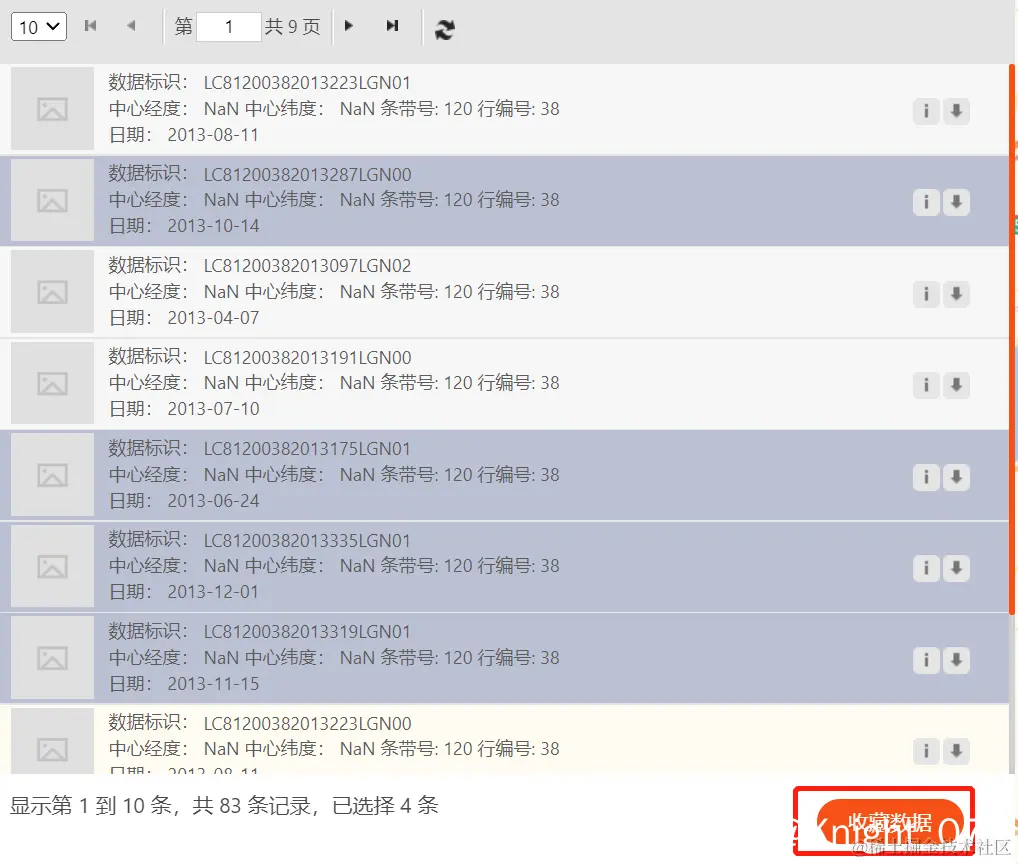Jump to the last page
Screen dimensions: 1018x864
pos(392,25)
